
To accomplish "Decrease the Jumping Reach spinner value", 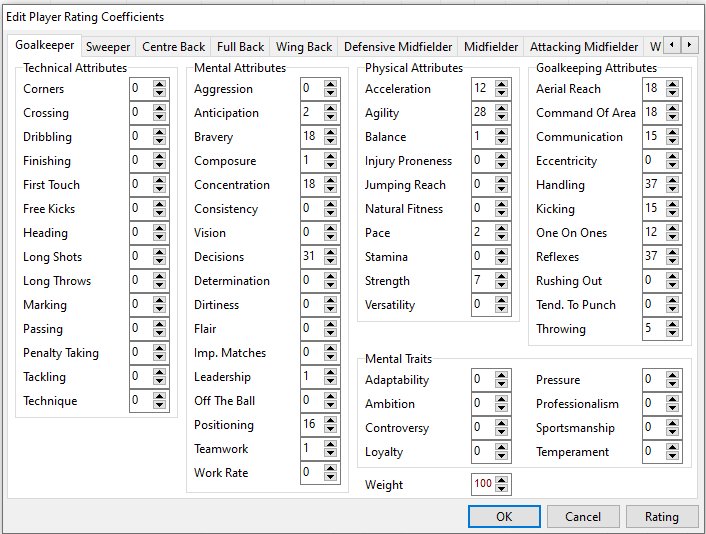I will tap(501, 189).
